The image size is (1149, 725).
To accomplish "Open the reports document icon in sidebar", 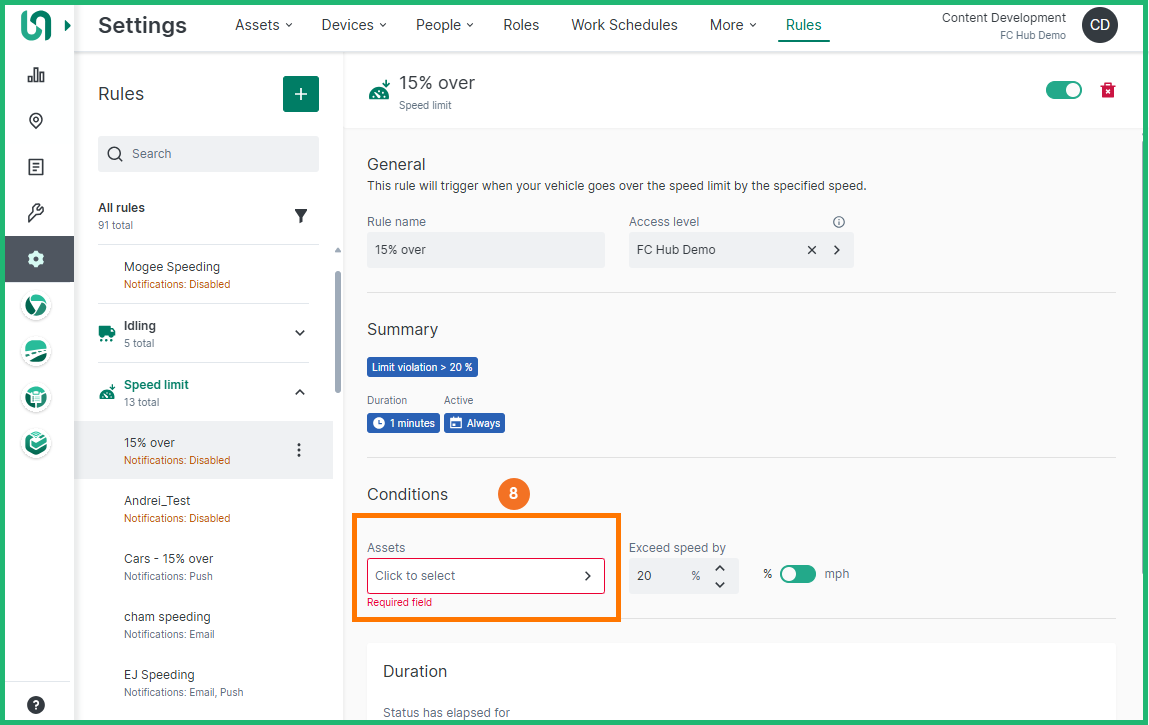I will click(36, 167).
